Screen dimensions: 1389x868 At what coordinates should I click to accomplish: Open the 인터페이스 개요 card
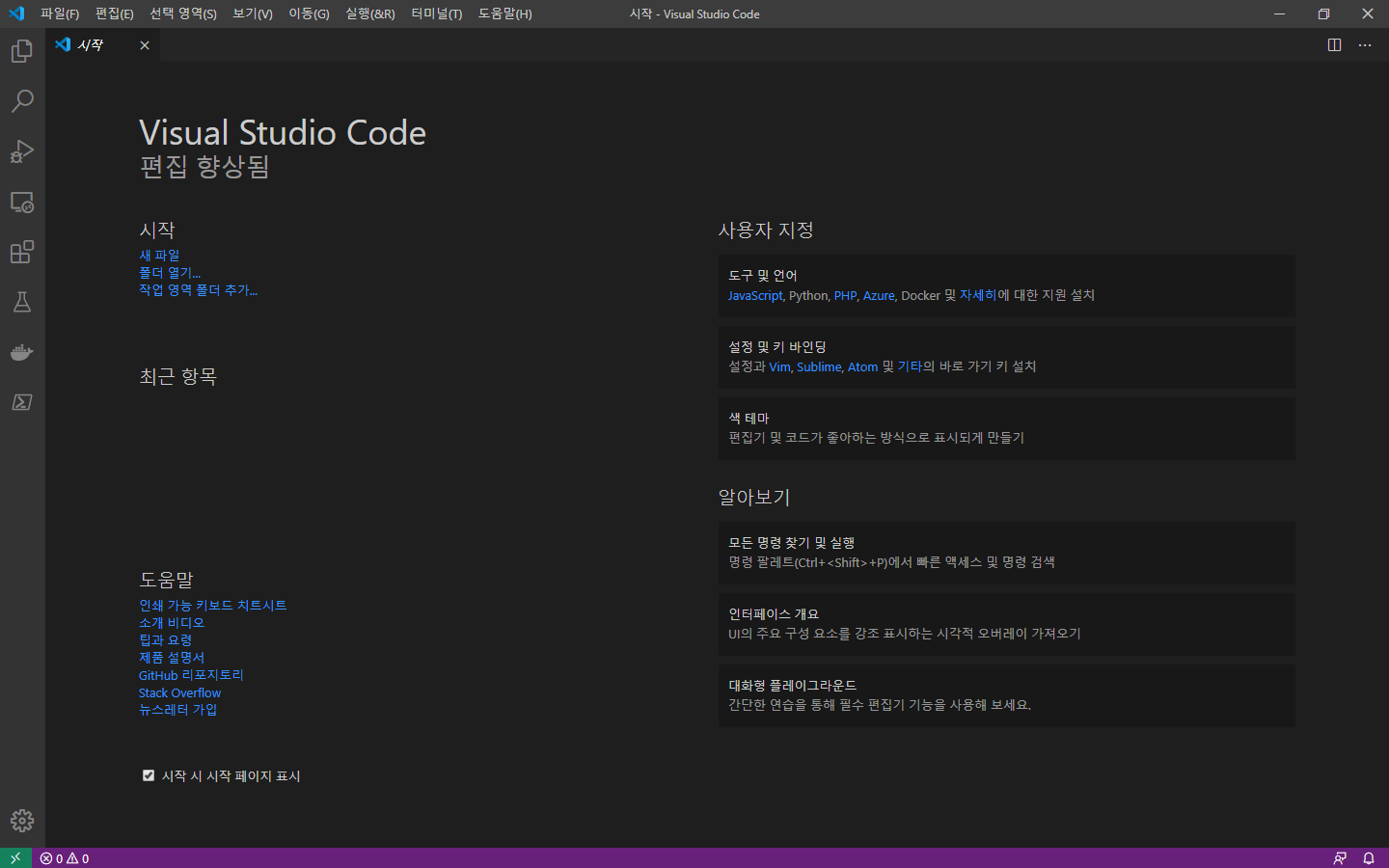pos(1007,624)
